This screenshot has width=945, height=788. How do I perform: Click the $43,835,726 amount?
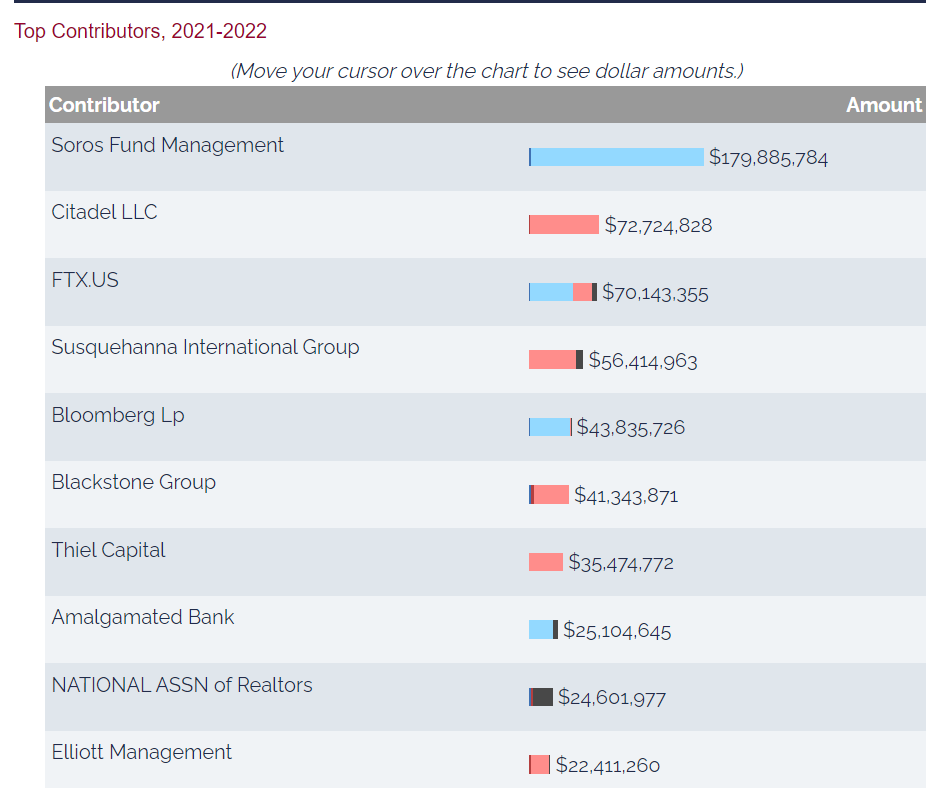pyautogui.click(x=630, y=428)
